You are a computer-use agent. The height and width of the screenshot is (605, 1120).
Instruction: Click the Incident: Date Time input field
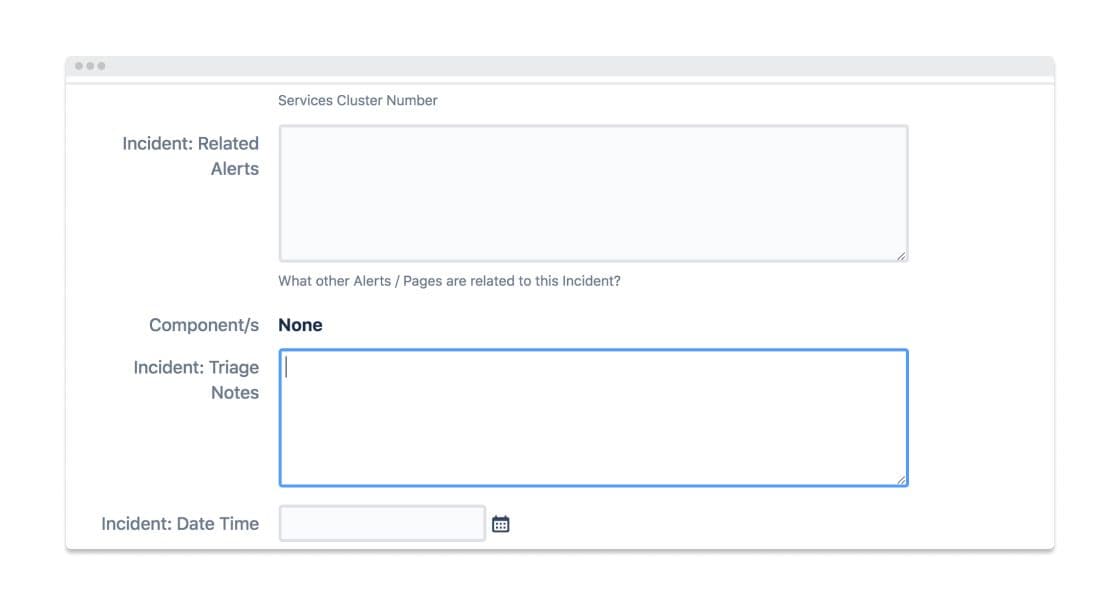coord(382,524)
